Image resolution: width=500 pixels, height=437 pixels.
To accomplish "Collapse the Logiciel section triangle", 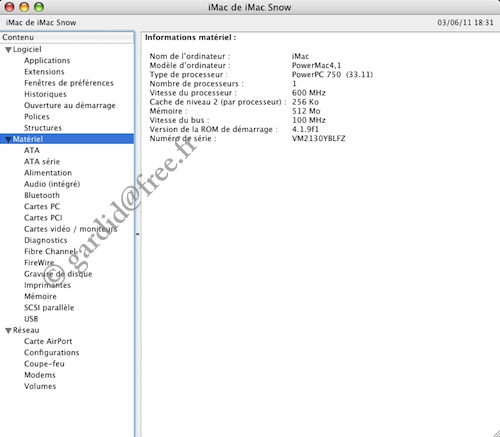I will click(x=9, y=50).
